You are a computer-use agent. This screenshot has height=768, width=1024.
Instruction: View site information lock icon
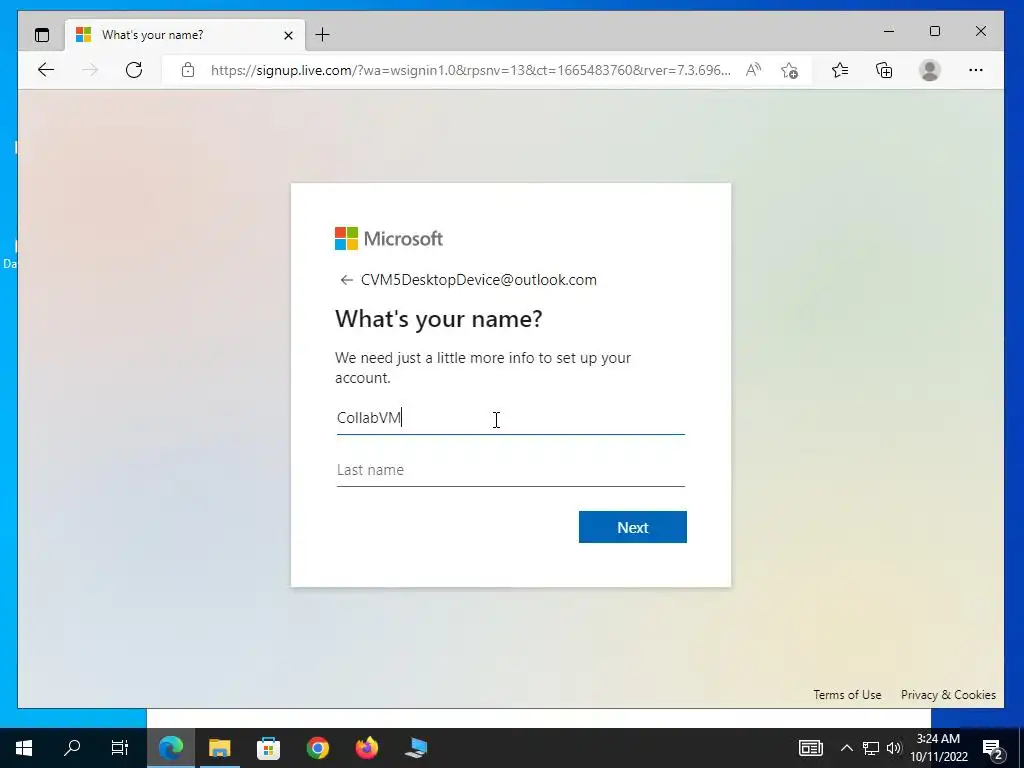pos(188,70)
